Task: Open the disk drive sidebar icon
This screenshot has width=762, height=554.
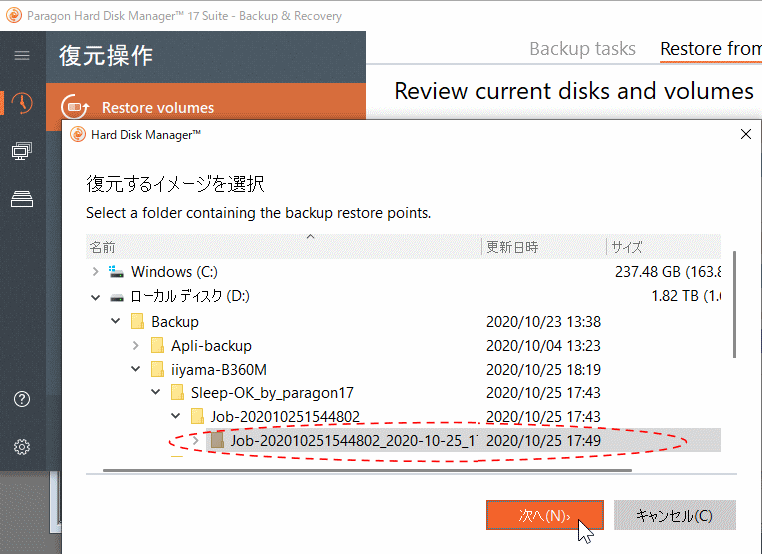Action: pyautogui.click(x=22, y=199)
